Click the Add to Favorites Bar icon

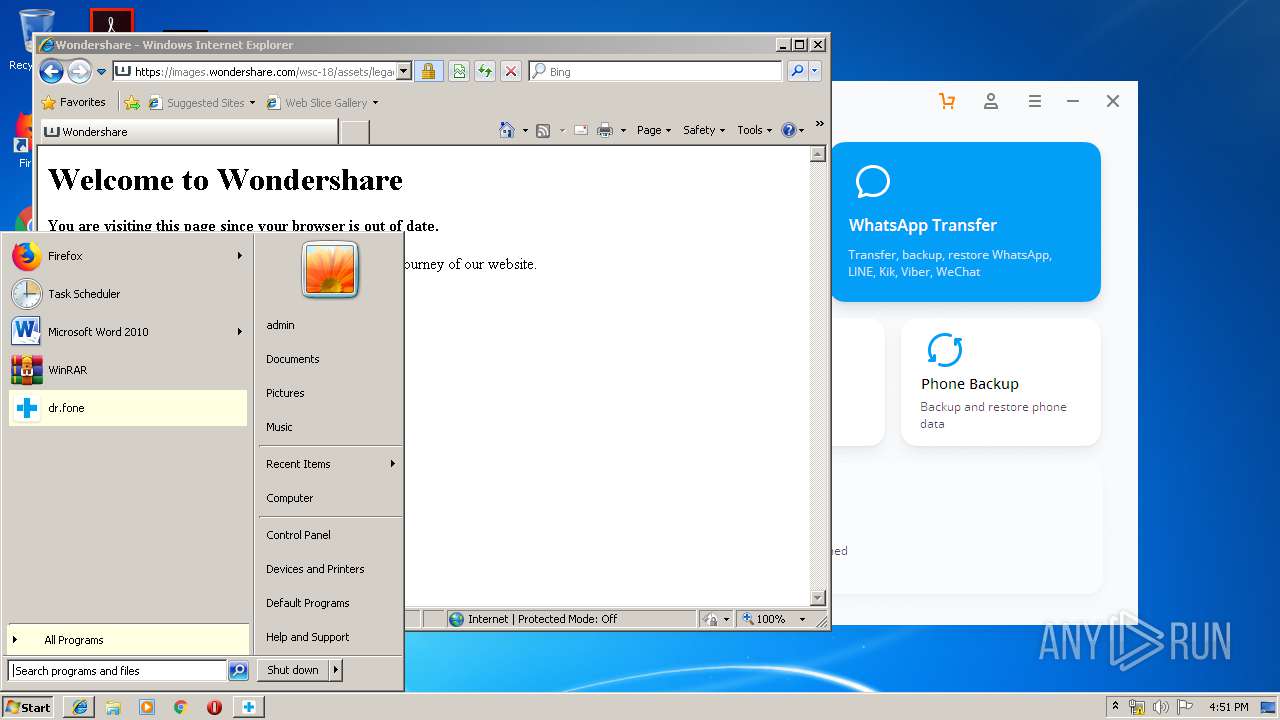pyautogui.click(x=132, y=102)
